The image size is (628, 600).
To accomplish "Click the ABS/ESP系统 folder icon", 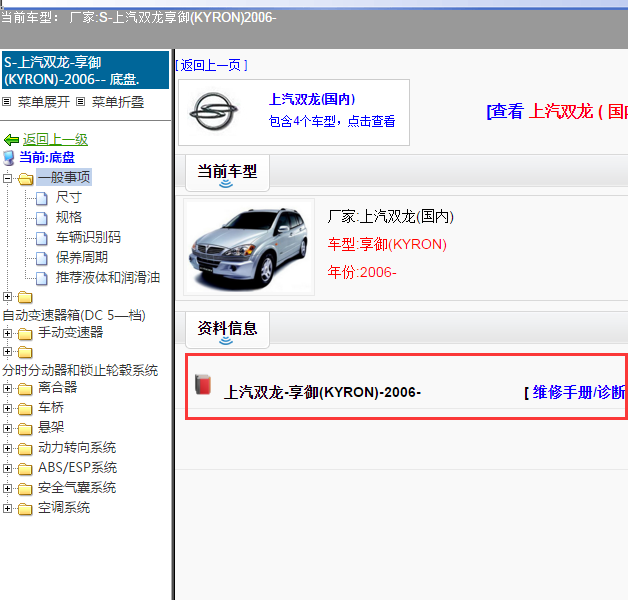I will point(25,469).
